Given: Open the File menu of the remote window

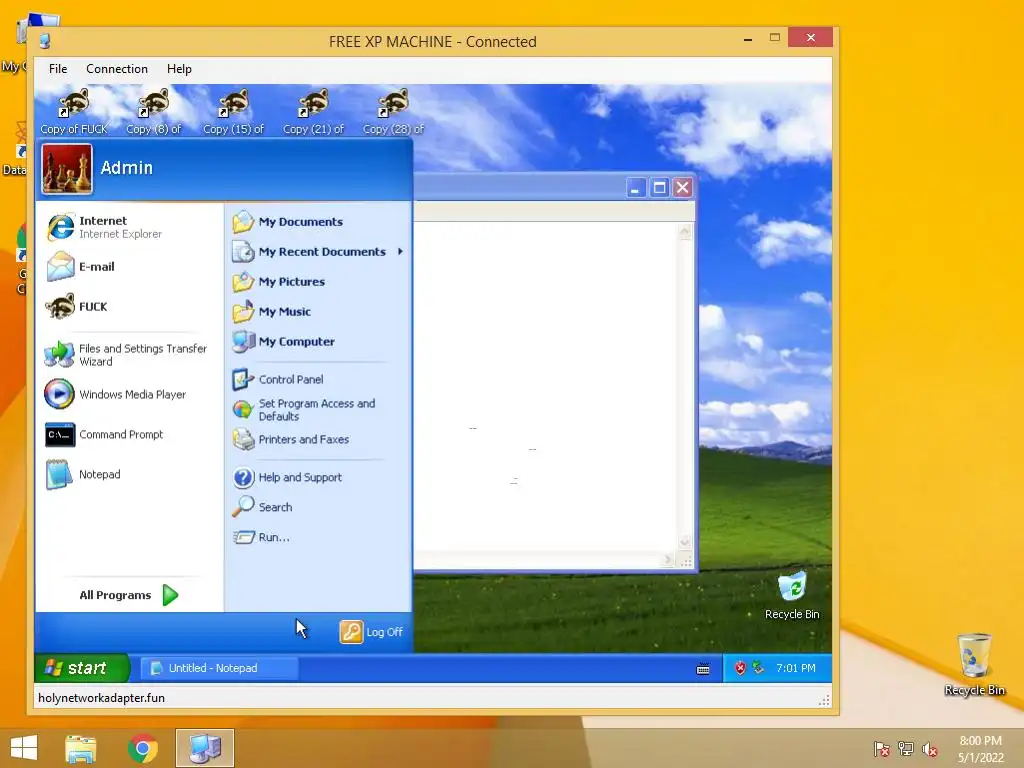Looking at the screenshot, I should (x=58, y=69).
